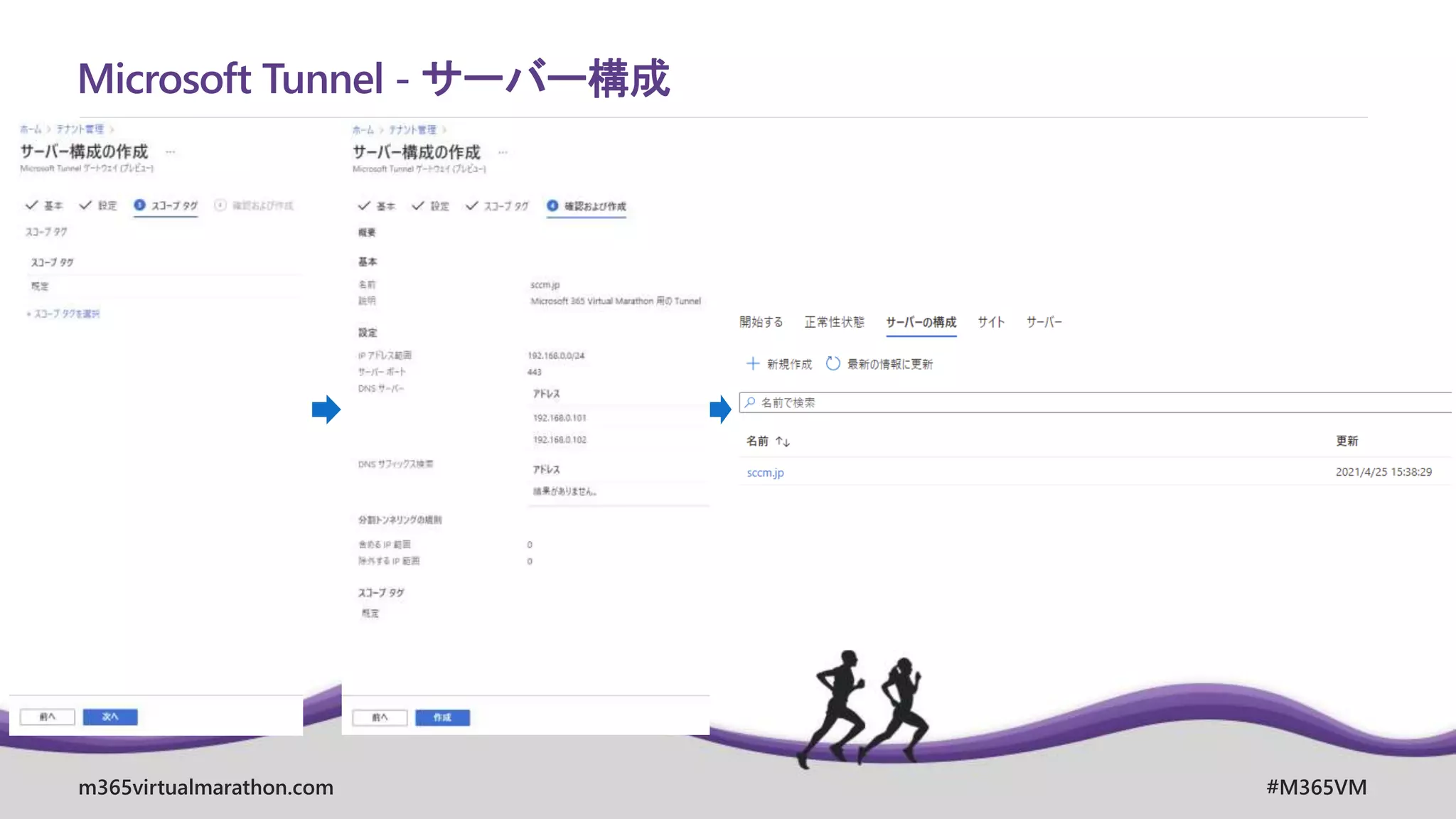Click 前へ button beside 作成
The image size is (1456, 819).
tap(380, 717)
